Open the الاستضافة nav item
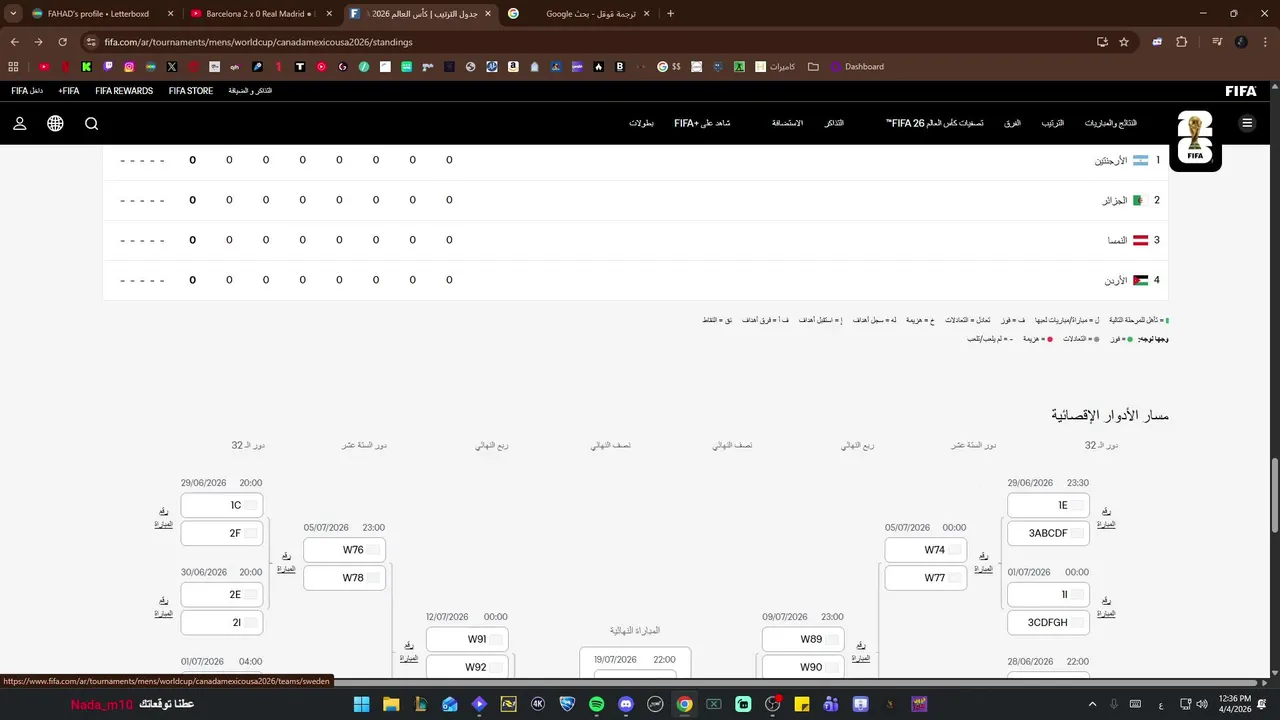Image resolution: width=1280 pixels, height=720 pixels. (x=787, y=123)
